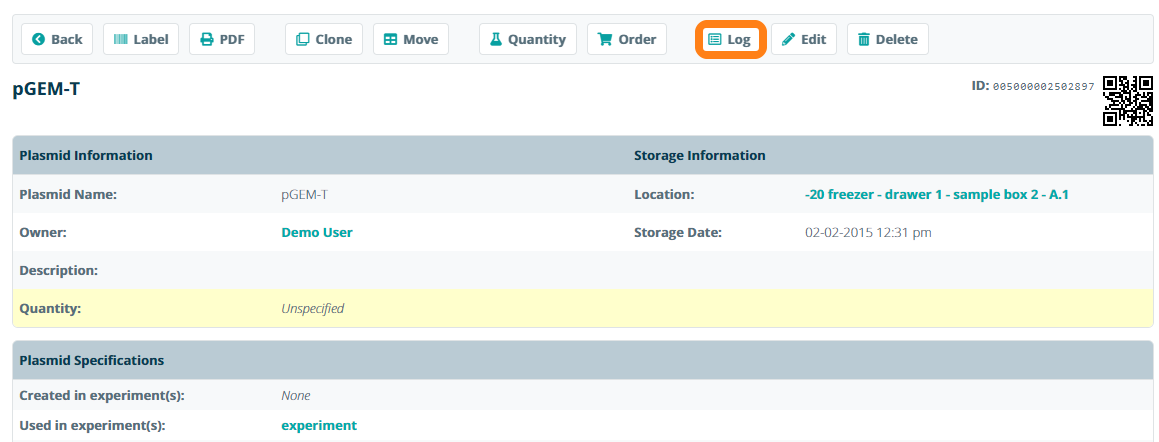Order this item with the cart button
Image resolution: width=1159 pixels, height=442 pixels.
point(627,39)
